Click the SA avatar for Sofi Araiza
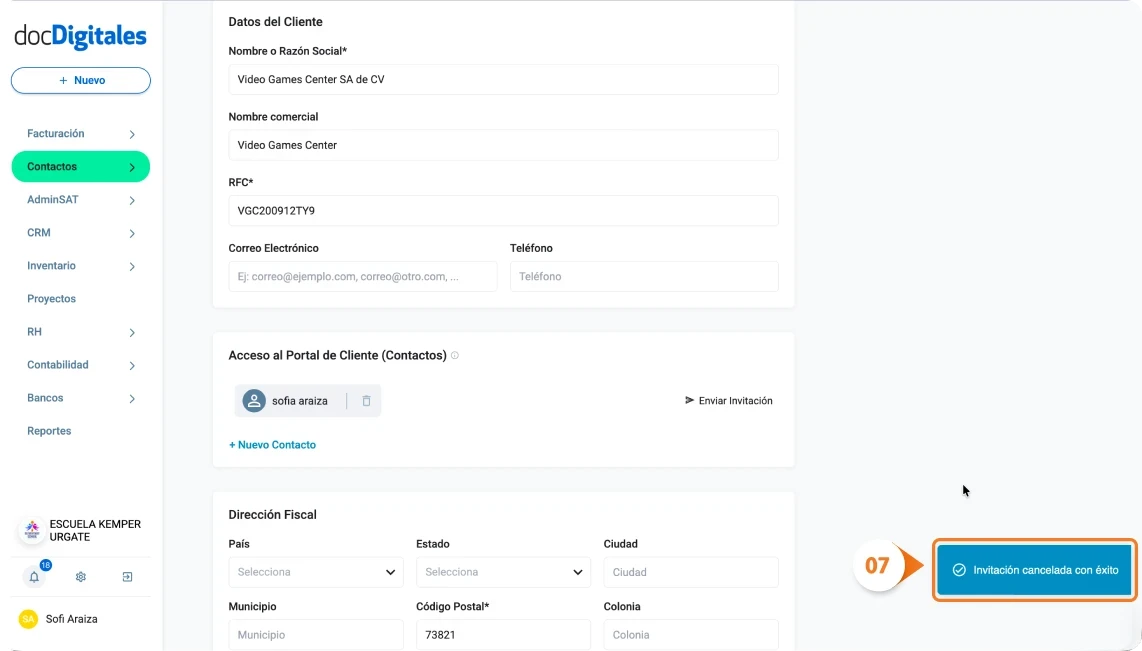The height and width of the screenshot is (651, 1142). (x=27, y=619)
